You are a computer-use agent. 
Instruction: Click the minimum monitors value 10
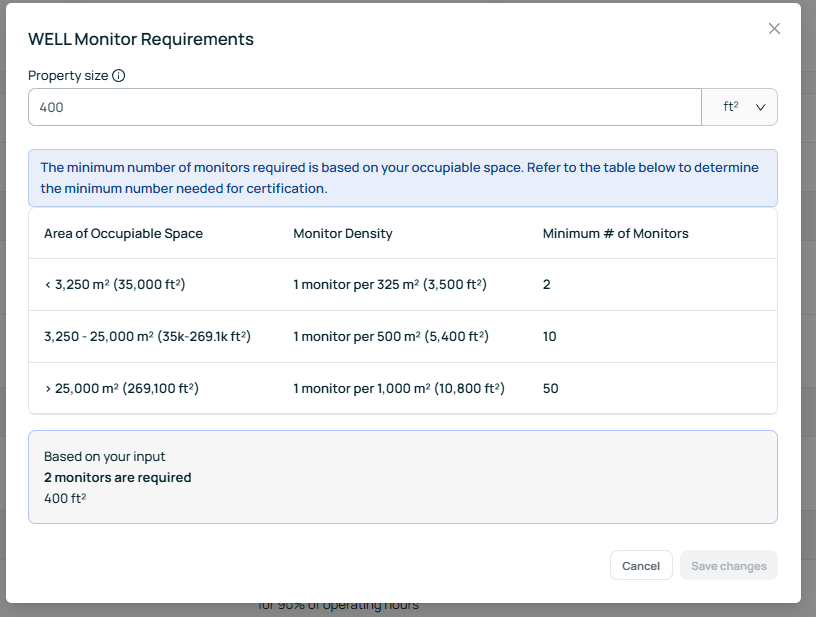tap(550, 337)
